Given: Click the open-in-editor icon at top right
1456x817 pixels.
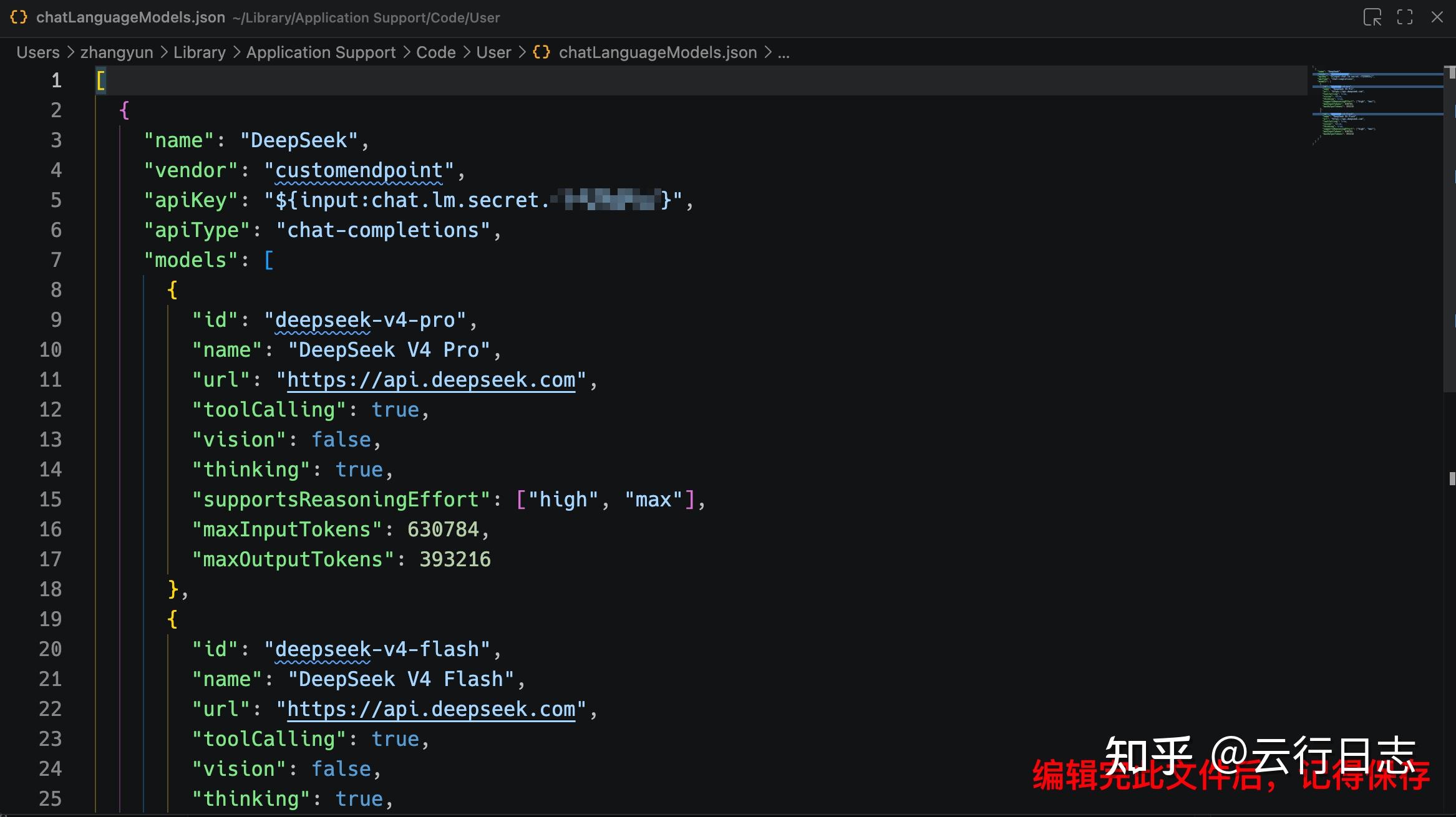Looking at the screenshot, I should click(1372, 17).
